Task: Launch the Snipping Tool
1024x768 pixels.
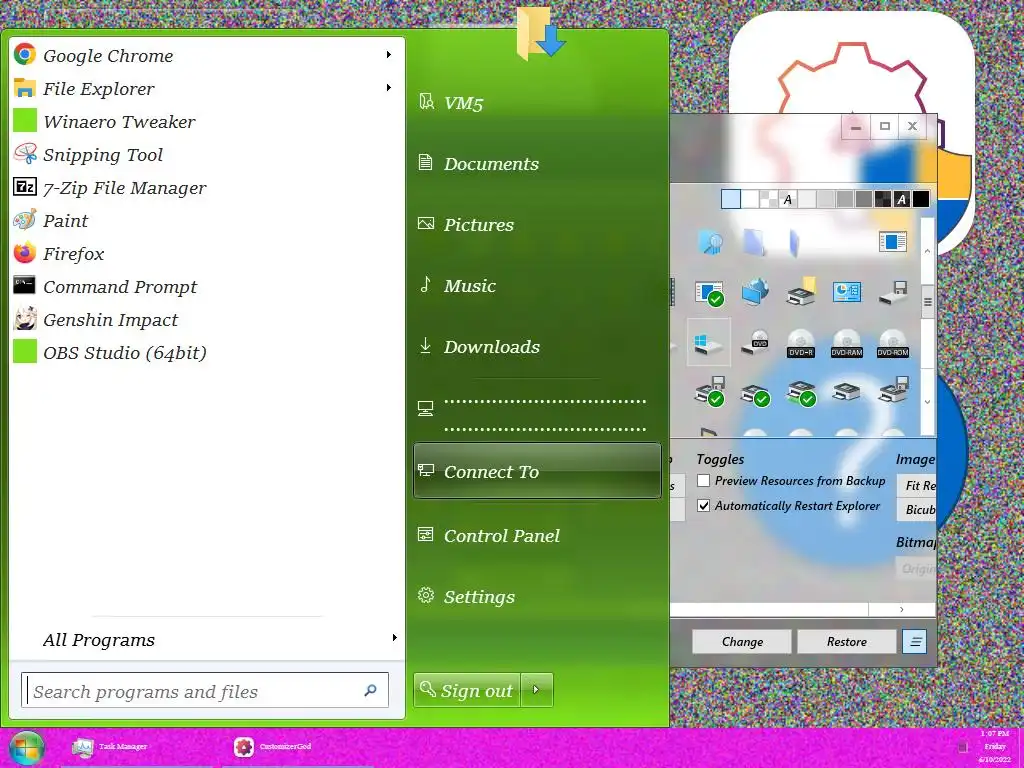Action: (206, 155)
